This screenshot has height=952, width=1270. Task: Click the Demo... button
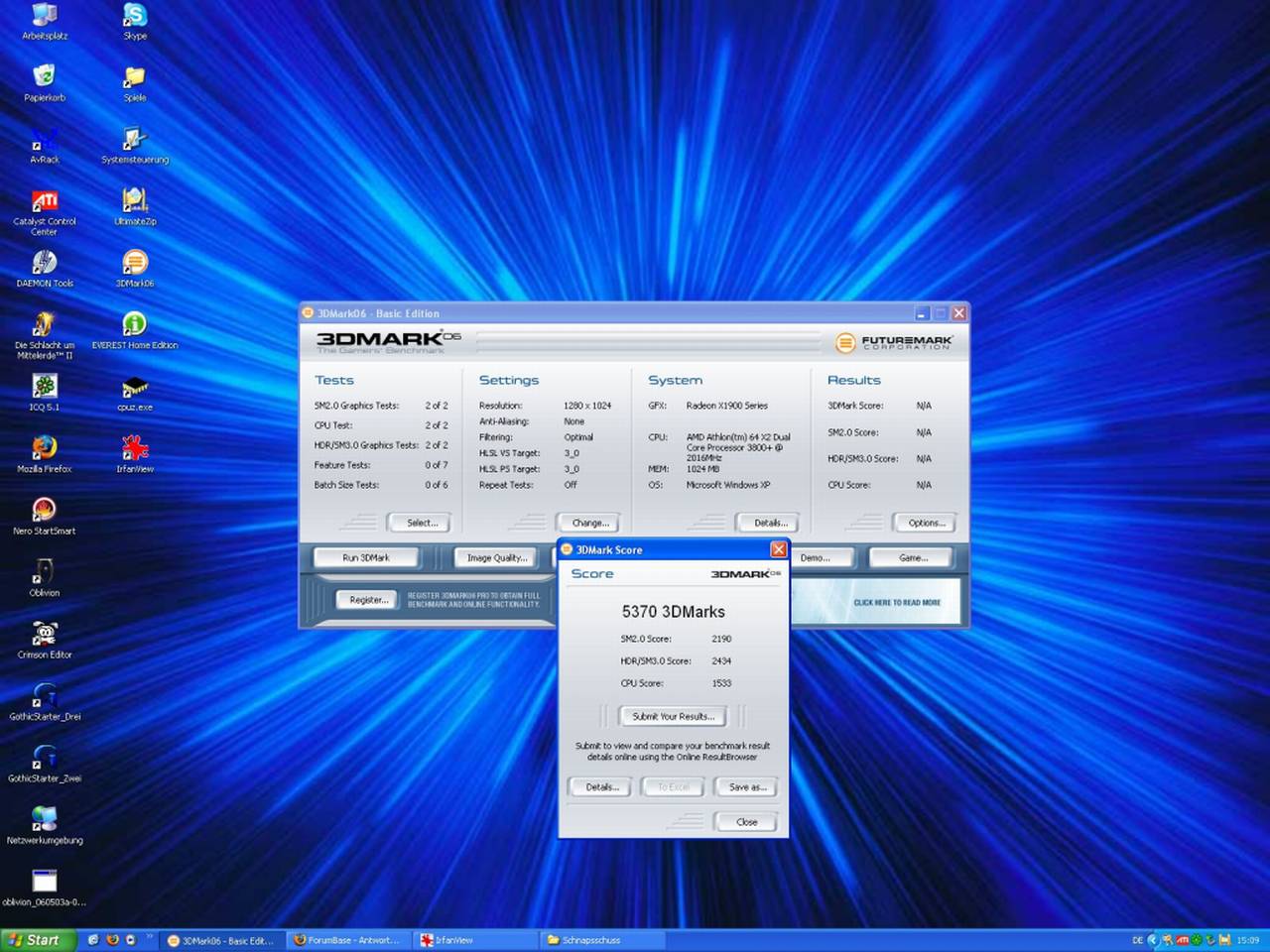(x=821, y=557)
